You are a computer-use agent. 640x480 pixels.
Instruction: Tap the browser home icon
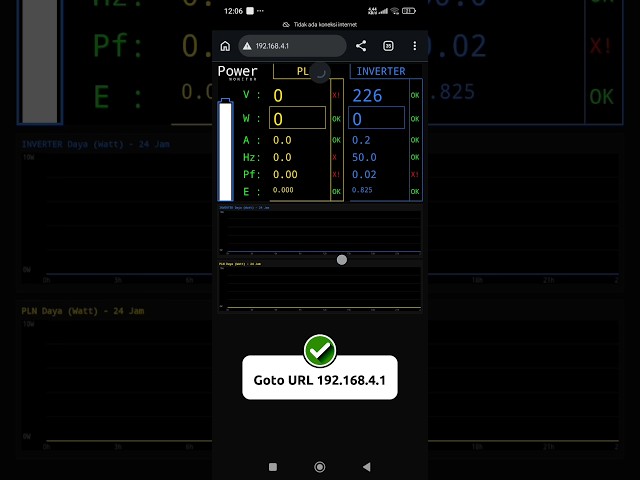pyautogui.click(x=225, y=46)
